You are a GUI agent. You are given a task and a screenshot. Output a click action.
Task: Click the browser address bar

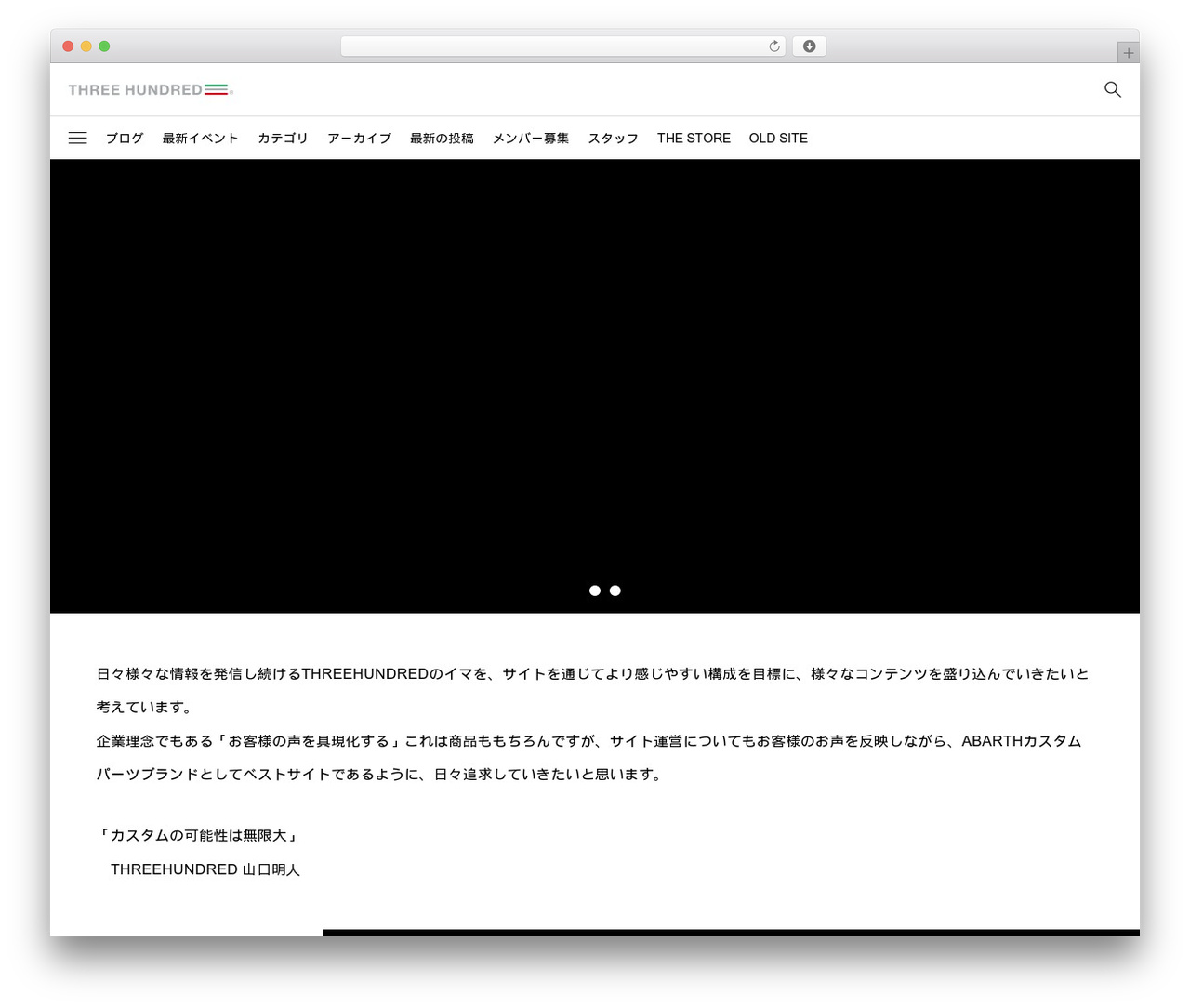coord(563,46)
